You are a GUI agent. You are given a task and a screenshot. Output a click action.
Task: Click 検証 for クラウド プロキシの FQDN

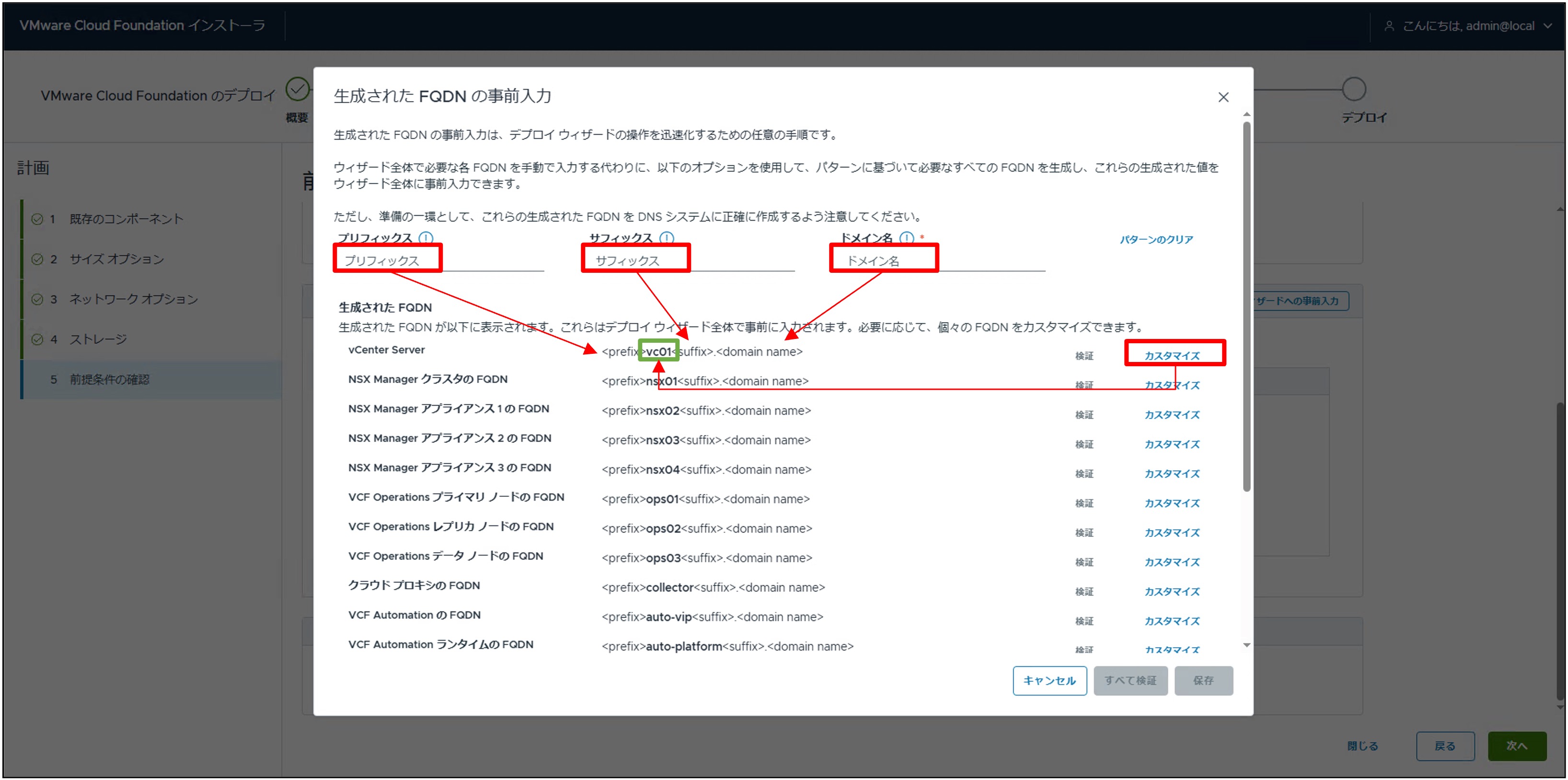[x=1084, y=591]
